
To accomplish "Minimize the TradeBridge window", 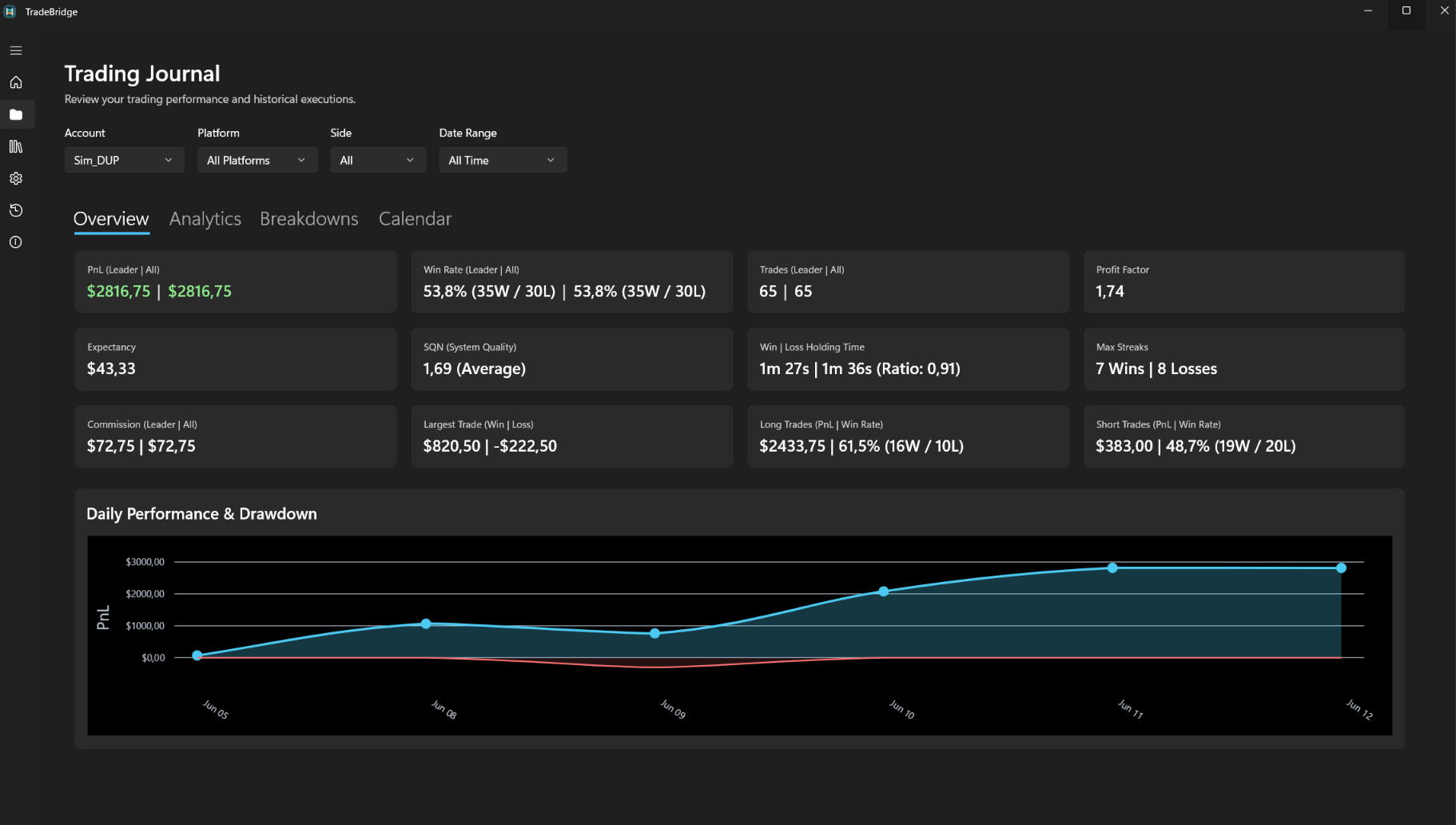I will 1368,11.
